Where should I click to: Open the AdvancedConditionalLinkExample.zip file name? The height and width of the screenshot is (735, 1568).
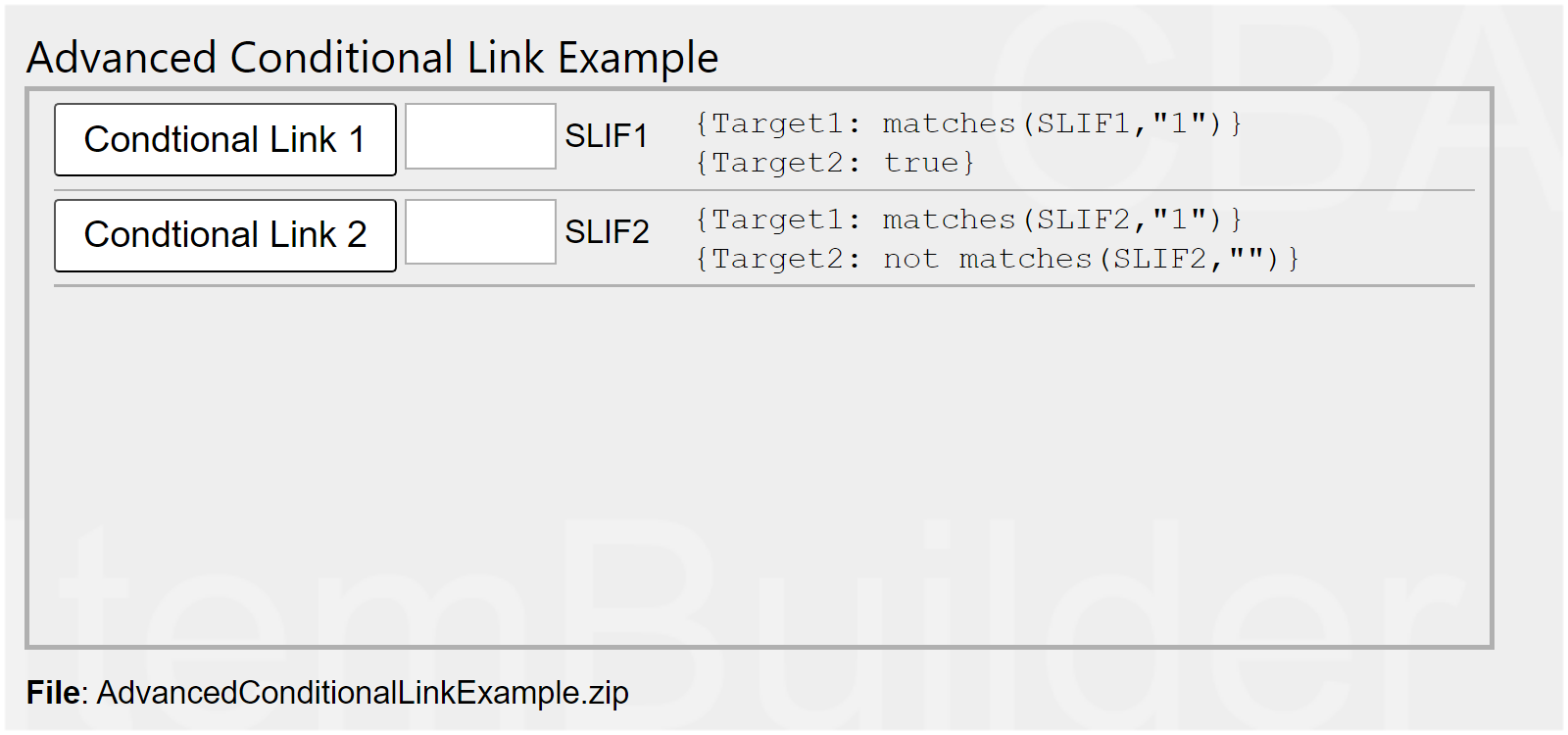(363, 693)
